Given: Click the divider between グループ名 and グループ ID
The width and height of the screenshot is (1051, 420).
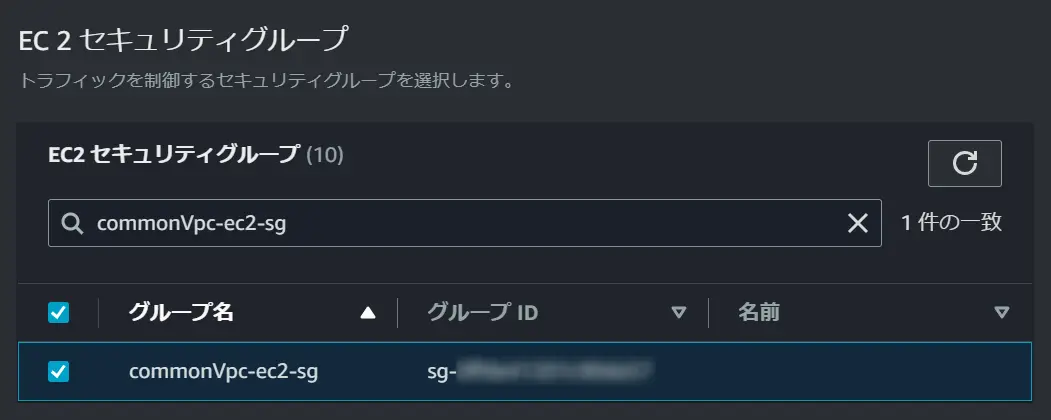Looking at the screenshot, I should (x=397, y=313).
